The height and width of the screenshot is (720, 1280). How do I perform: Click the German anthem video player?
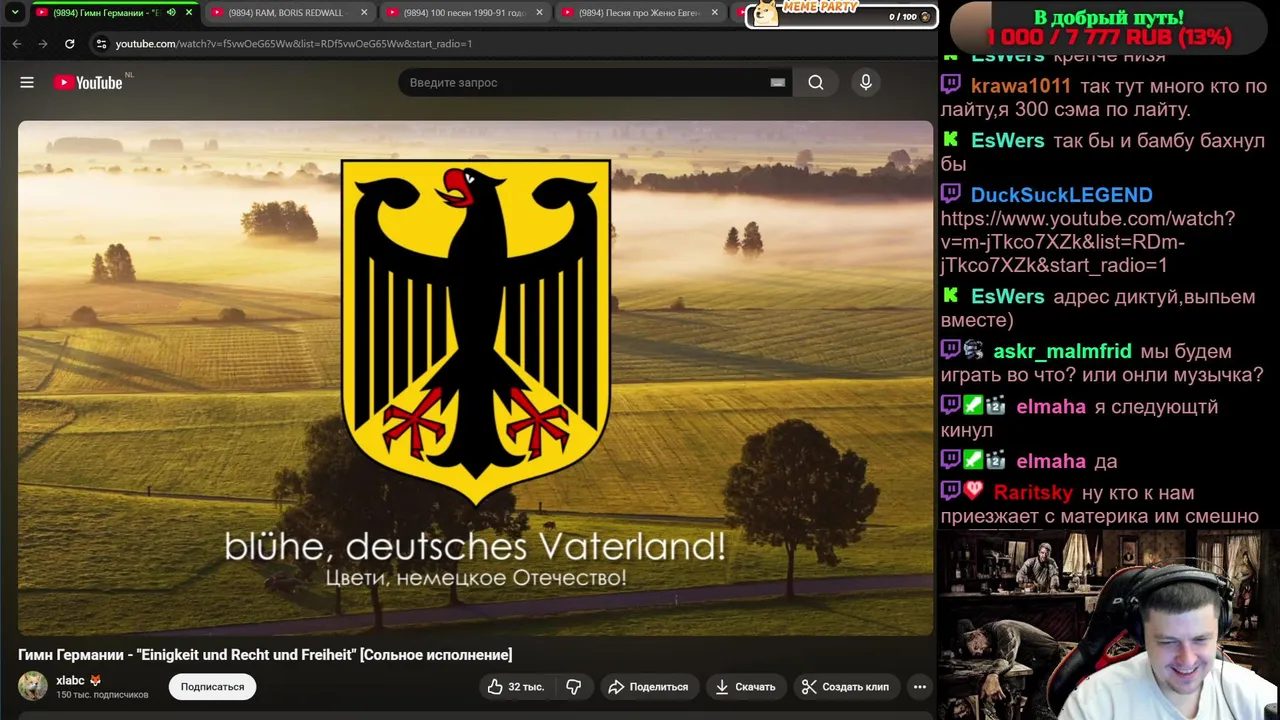[x=475, y=378]
